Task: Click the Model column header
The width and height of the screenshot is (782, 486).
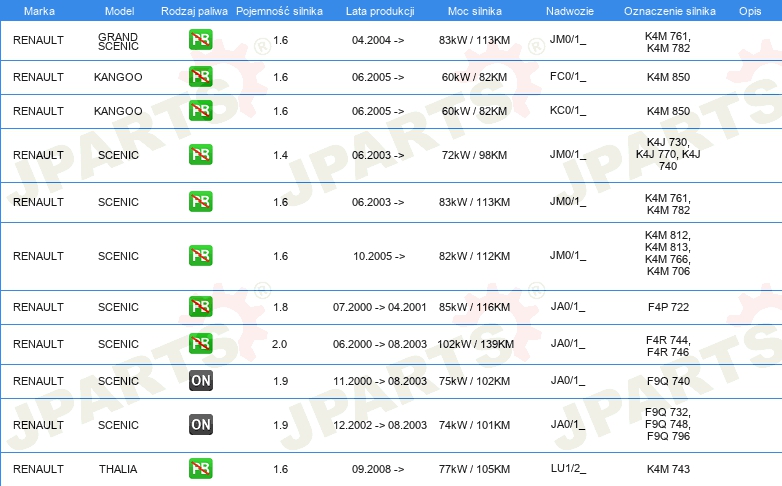Action: click(x=119, y=11)
